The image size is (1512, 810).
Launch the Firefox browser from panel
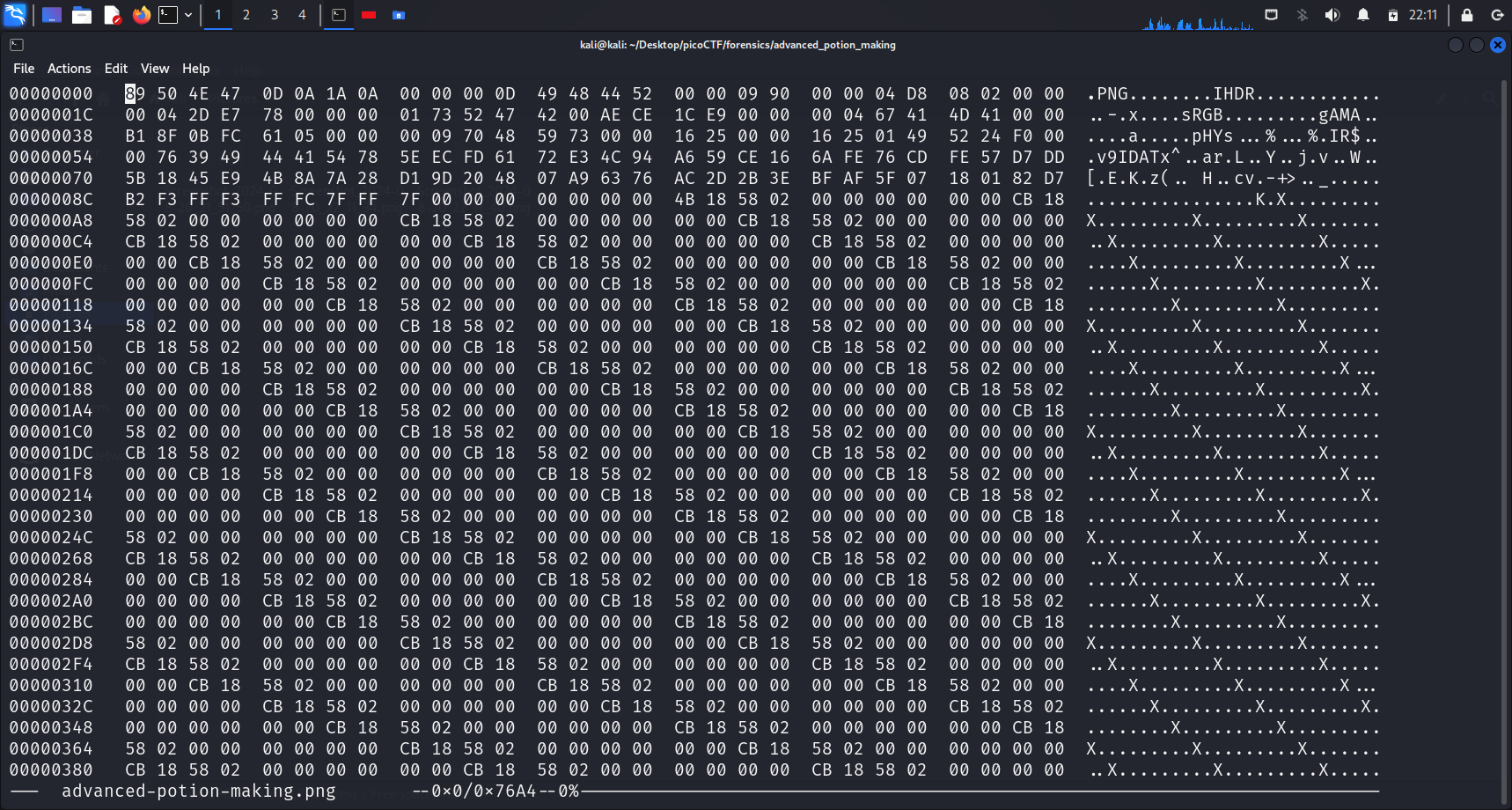[x=141, y=15]
